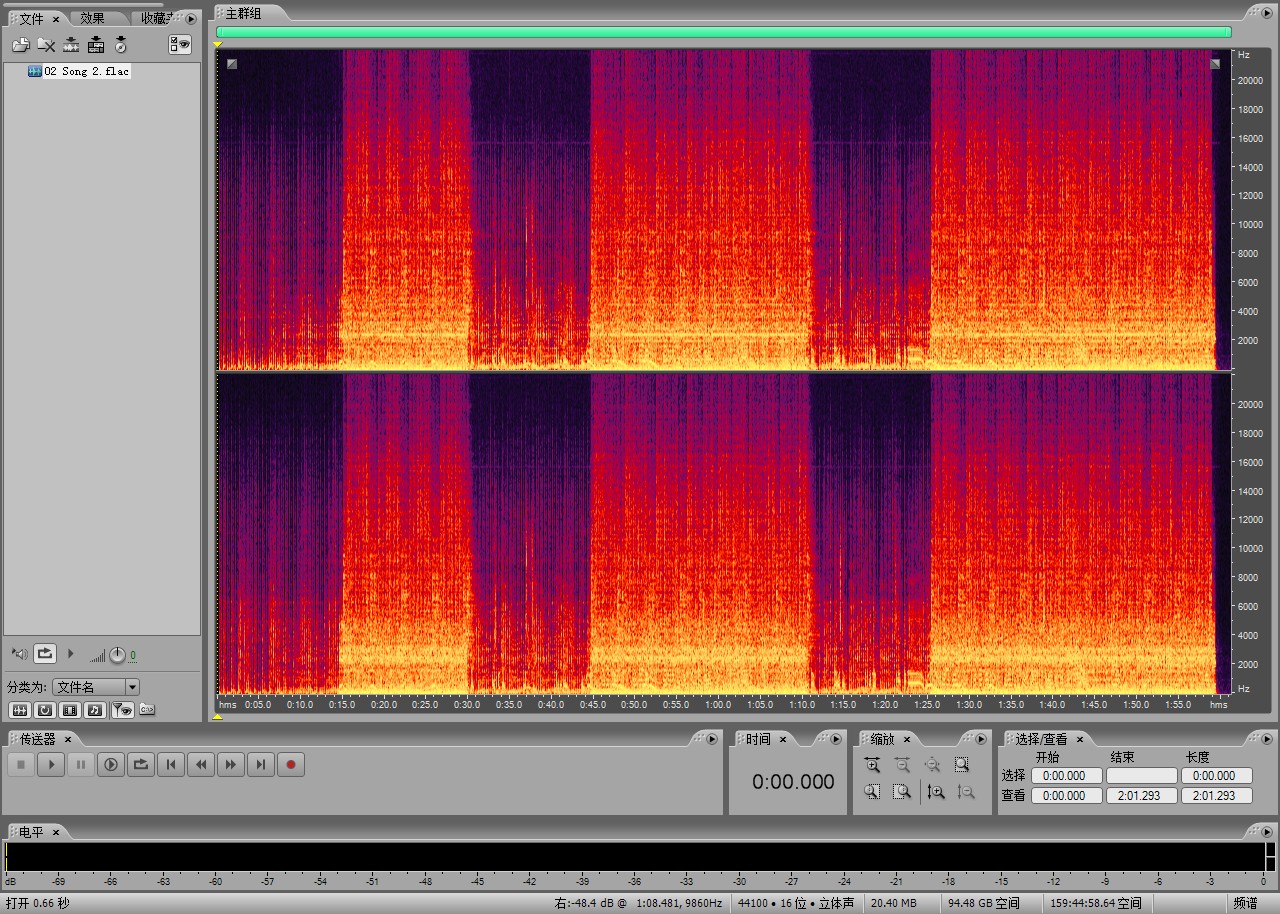Open the 时间 panel options menu arrow
This screenshot has width=1280, height=914.
837,739
